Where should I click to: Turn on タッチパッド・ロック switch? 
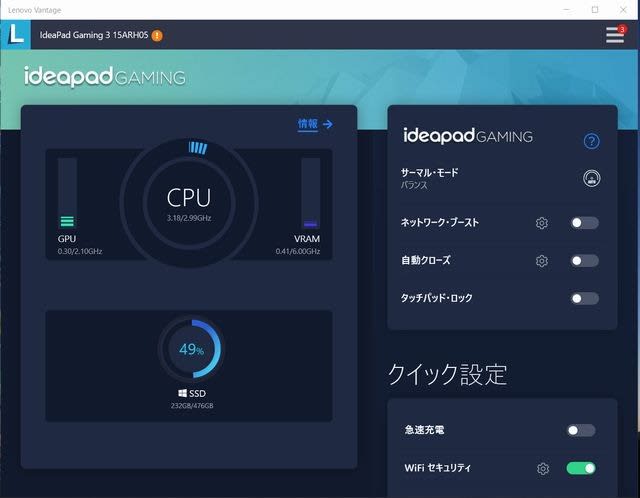(x=584, y=298)
